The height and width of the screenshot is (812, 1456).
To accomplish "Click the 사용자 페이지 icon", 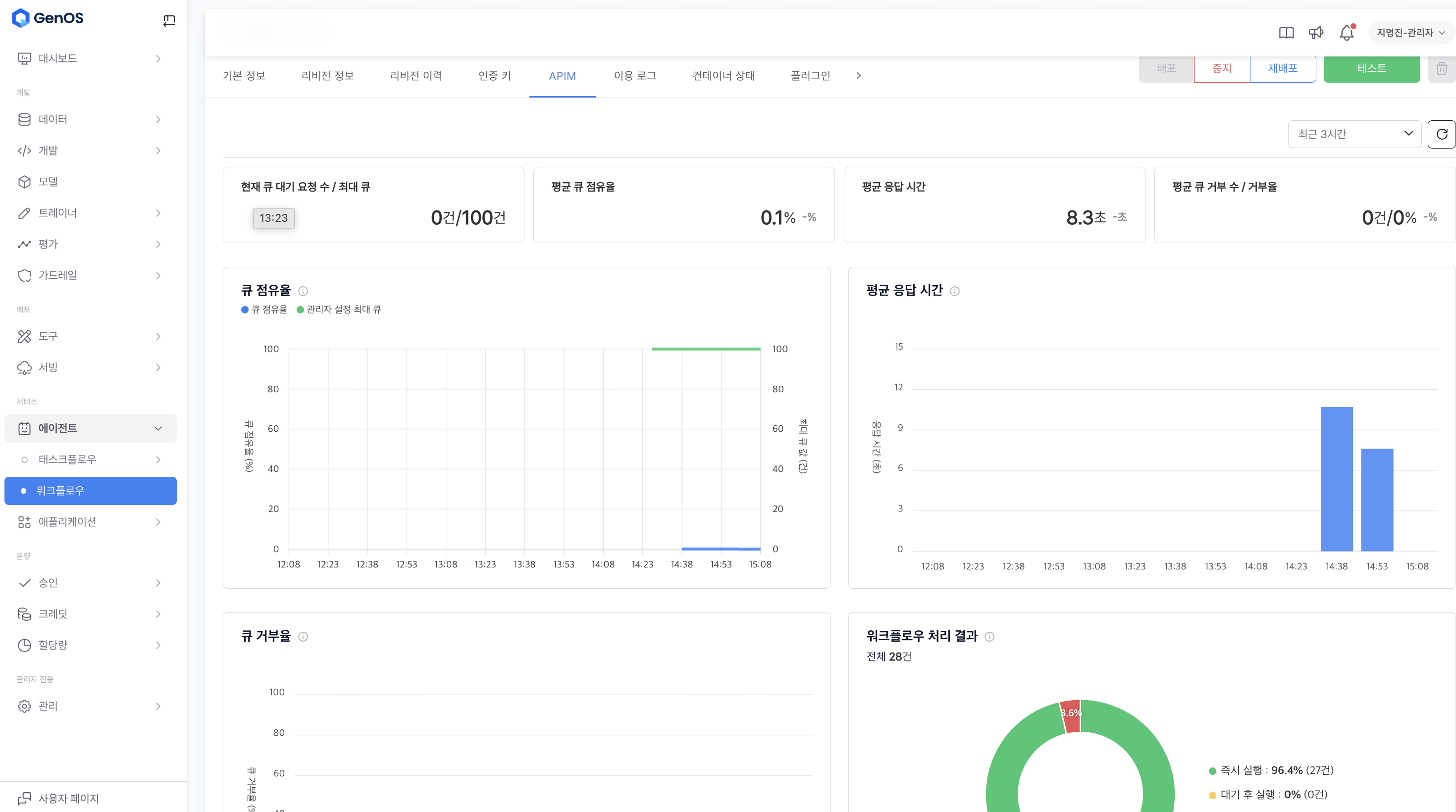I will pos(24,799).
